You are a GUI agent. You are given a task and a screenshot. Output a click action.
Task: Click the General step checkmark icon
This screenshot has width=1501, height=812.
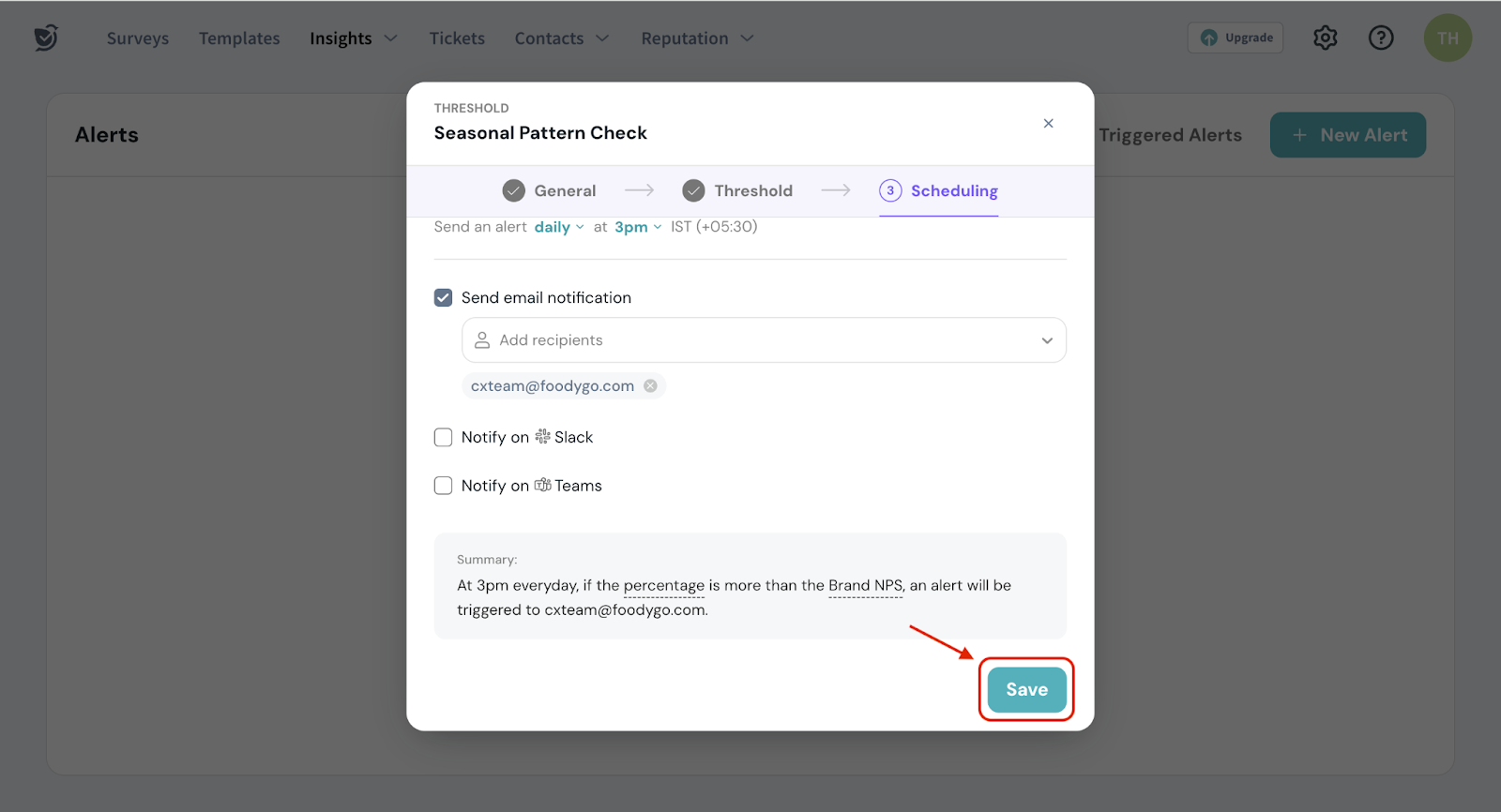pos(513,191)
